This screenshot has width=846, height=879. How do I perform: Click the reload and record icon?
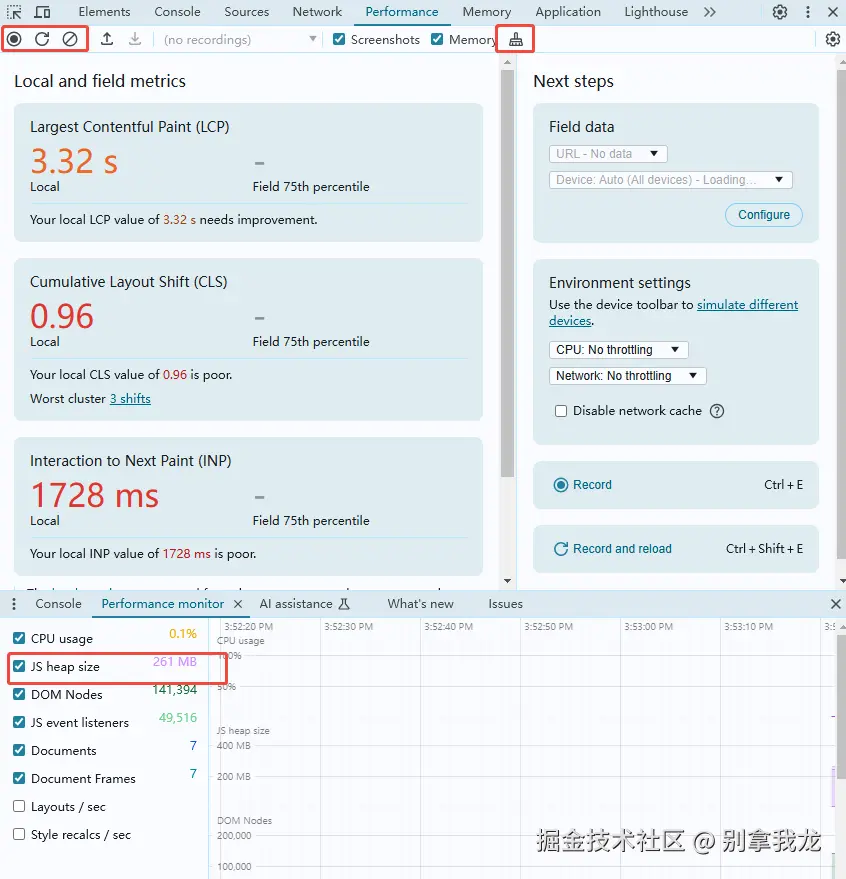42,39
